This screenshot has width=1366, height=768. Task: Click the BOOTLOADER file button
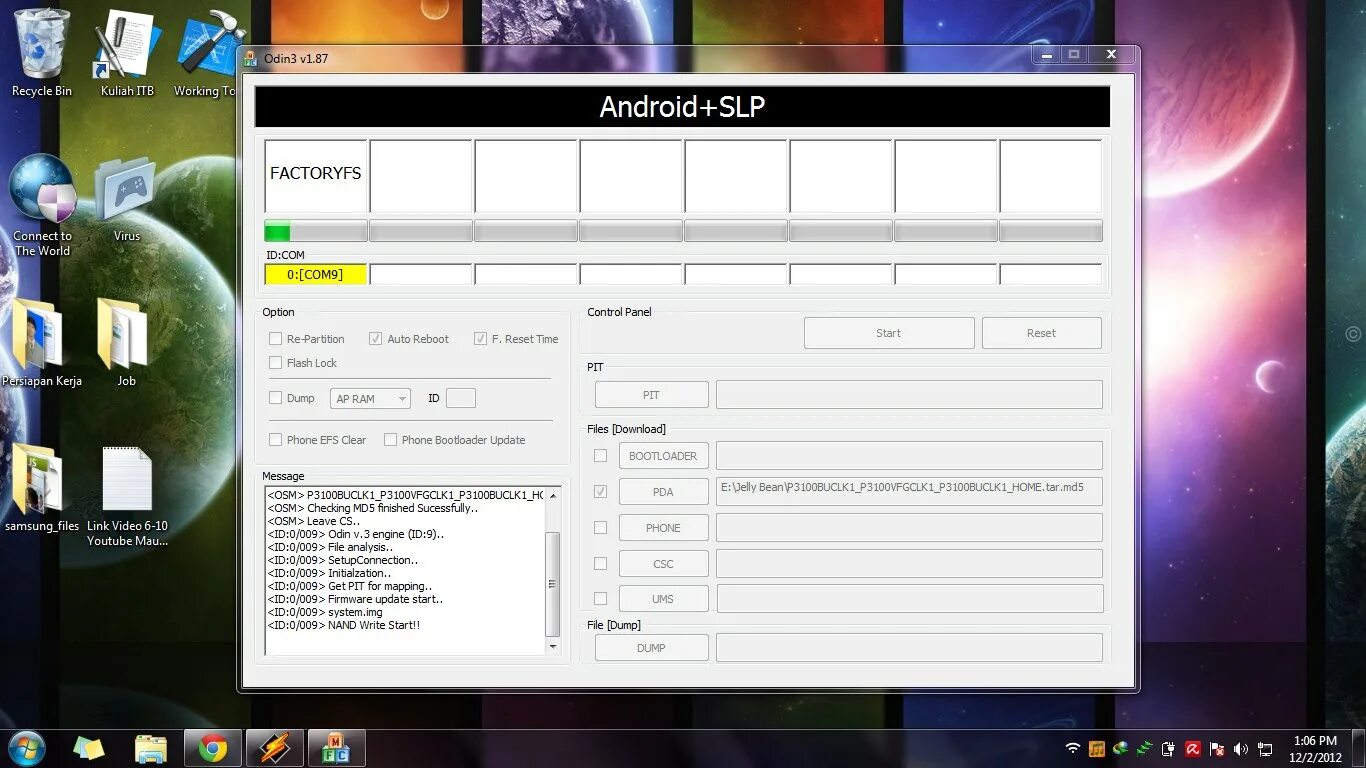point(663,456)
